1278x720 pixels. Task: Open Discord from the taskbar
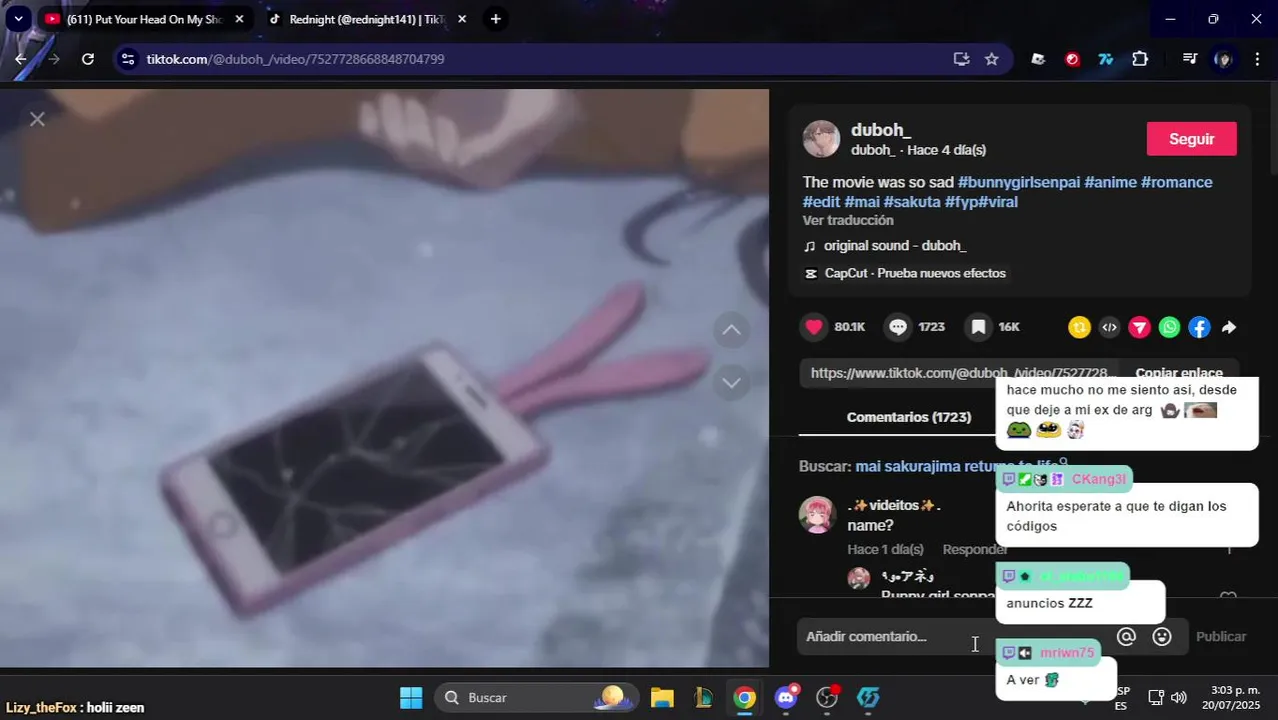tap(786, 697)
